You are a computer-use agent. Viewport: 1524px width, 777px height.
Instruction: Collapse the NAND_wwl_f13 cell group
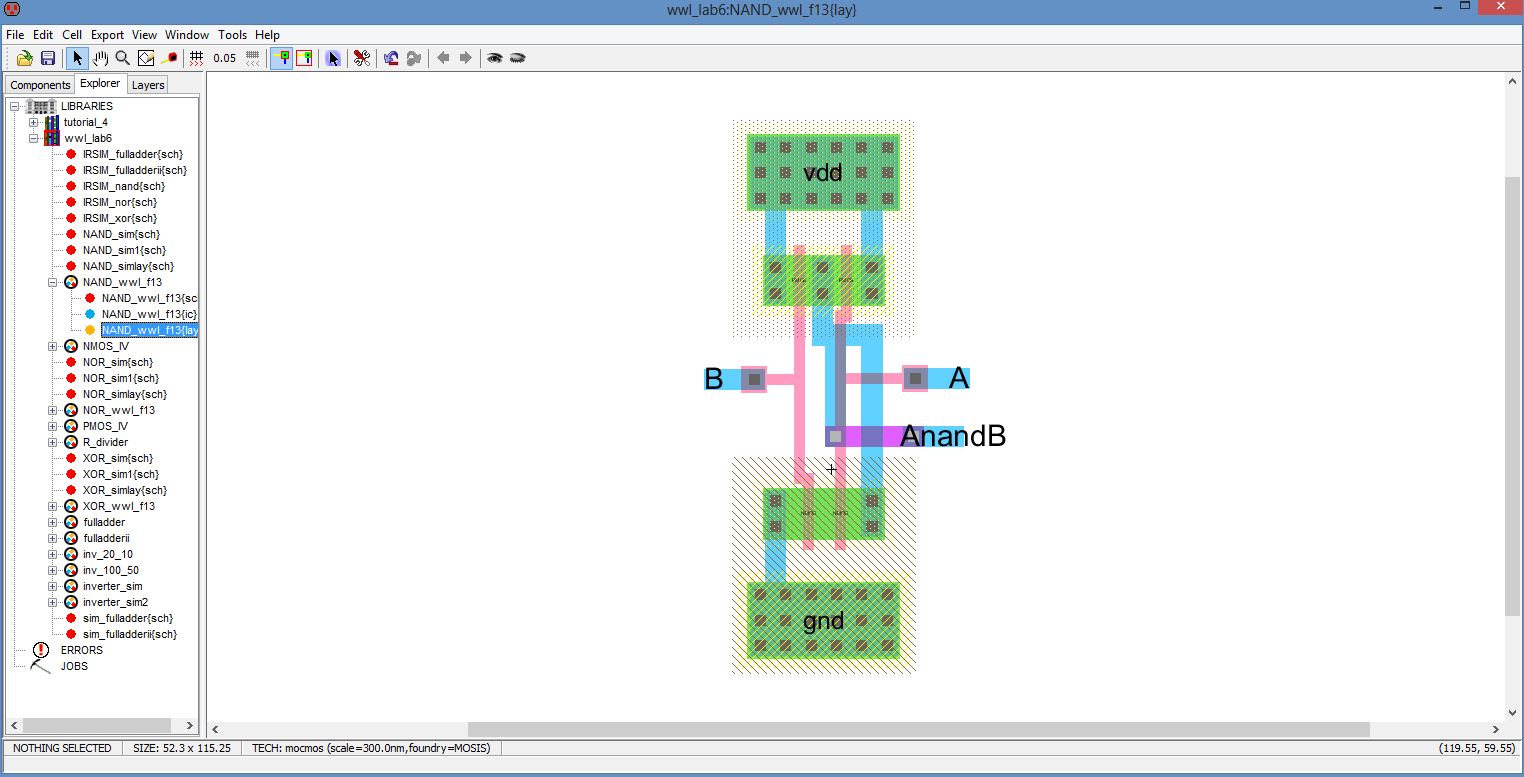click(x=53, y=282)
